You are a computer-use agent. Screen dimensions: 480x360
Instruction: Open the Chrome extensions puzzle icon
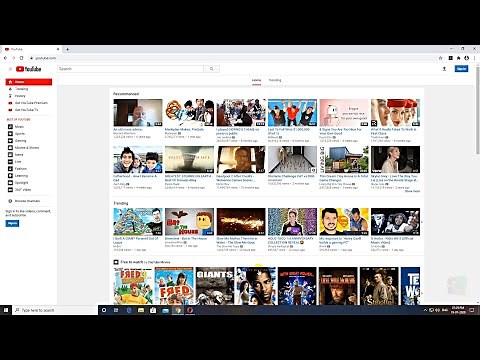pos(459,58)
